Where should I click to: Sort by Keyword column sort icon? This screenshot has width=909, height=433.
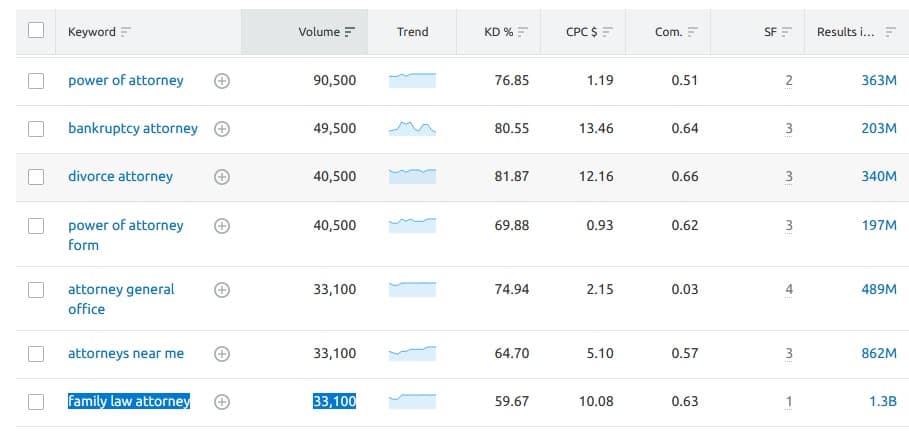click(x=125, y=32)
